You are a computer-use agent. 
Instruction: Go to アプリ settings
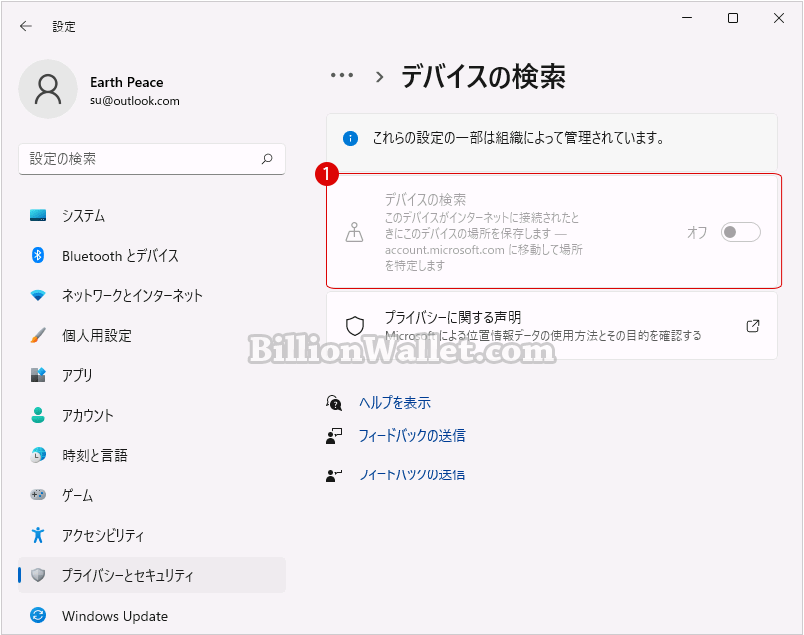152,375
